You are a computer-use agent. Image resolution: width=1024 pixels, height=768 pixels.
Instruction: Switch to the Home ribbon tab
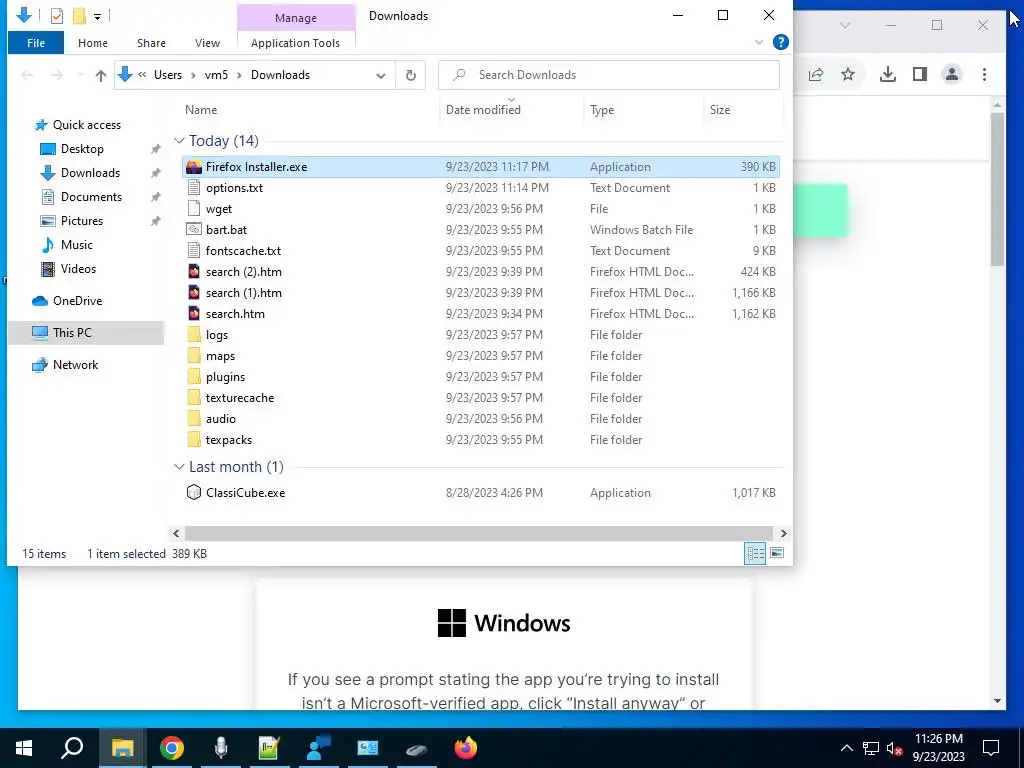tap(93, 43)
